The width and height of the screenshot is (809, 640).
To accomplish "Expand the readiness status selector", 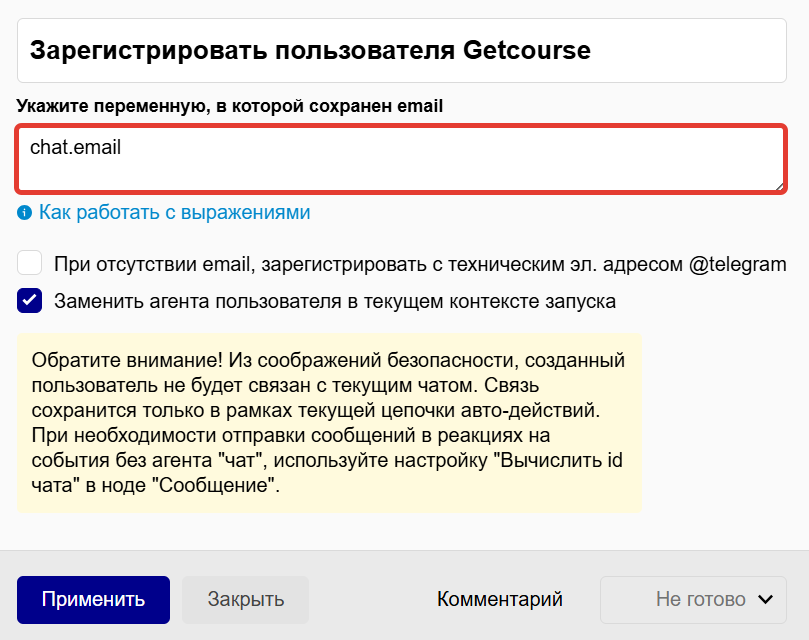I will coord(693,599).
